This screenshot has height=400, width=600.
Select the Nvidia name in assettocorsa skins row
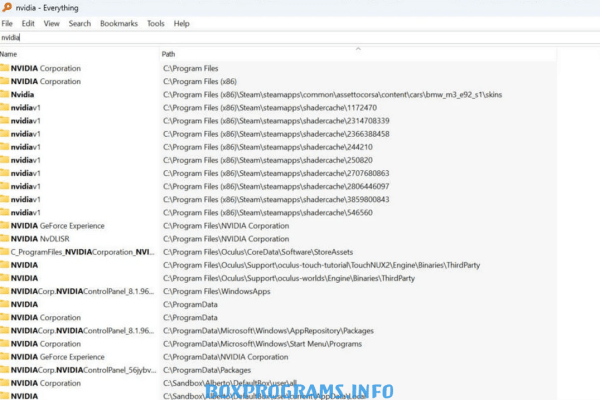22,94
